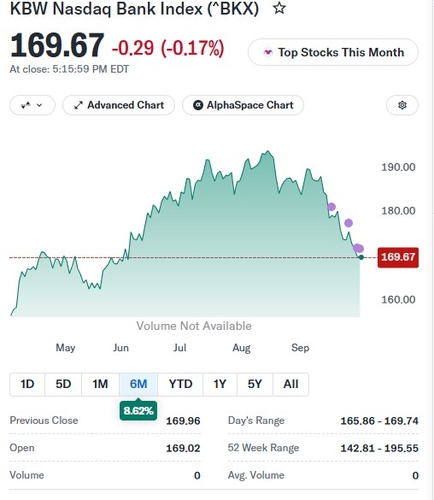Image resolution: width=434 pixels, height=500 pixels.
Task: Open Top Stocks This Month
Action: (333, 52)
